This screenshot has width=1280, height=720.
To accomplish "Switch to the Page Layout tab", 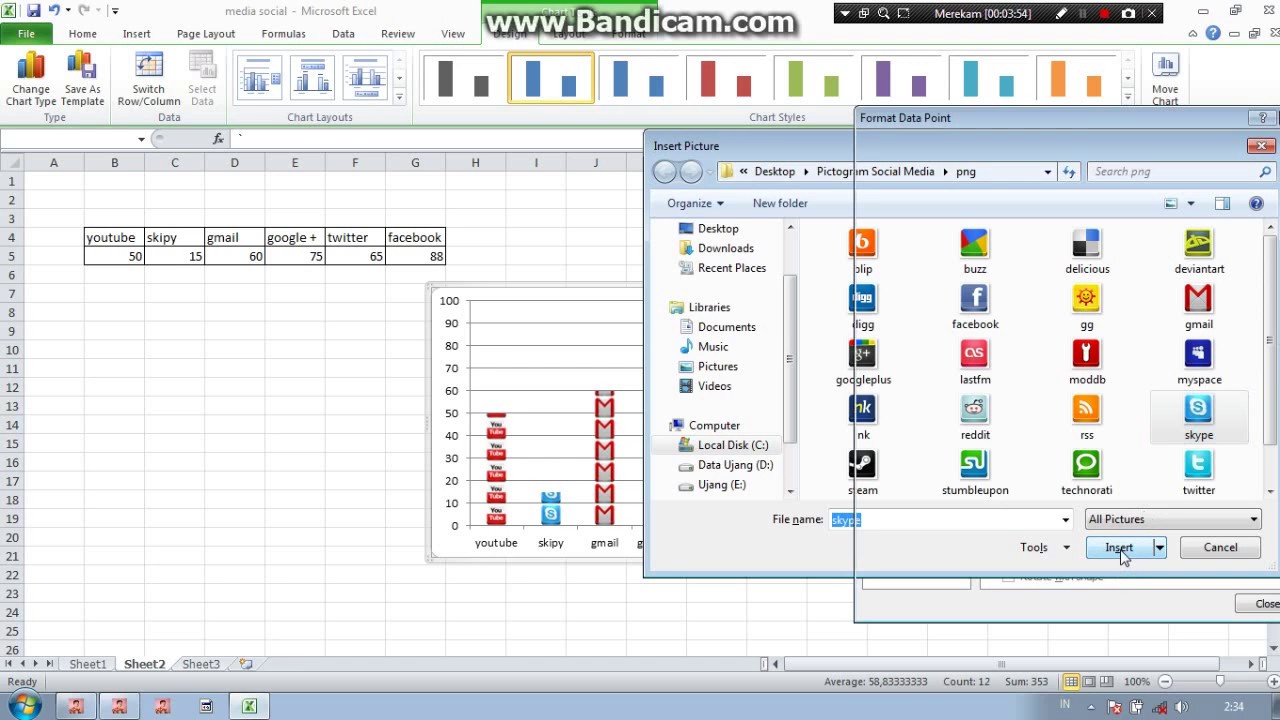I will click(x=206, y=33).
